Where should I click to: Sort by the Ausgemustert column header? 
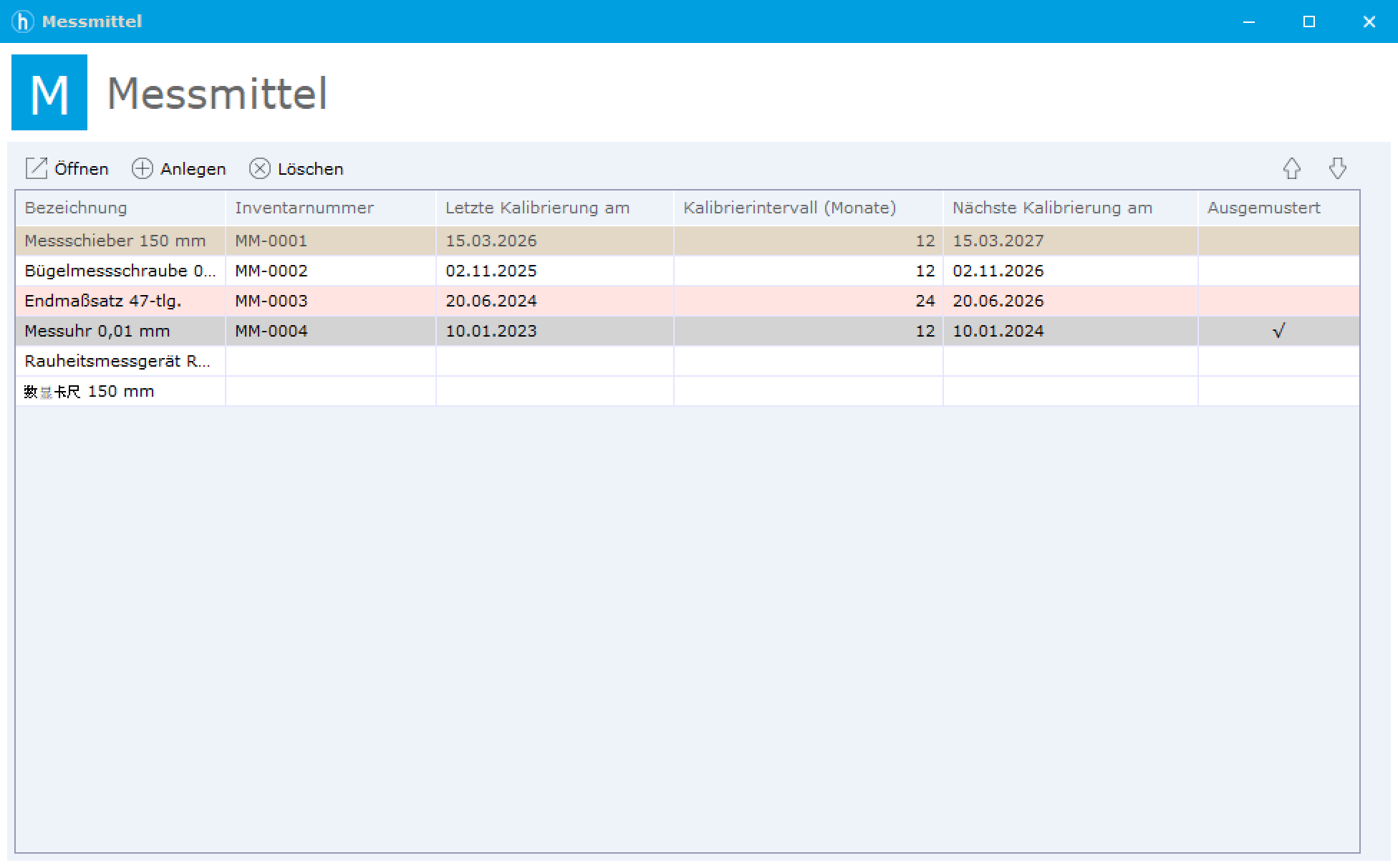click(1279, 208)
